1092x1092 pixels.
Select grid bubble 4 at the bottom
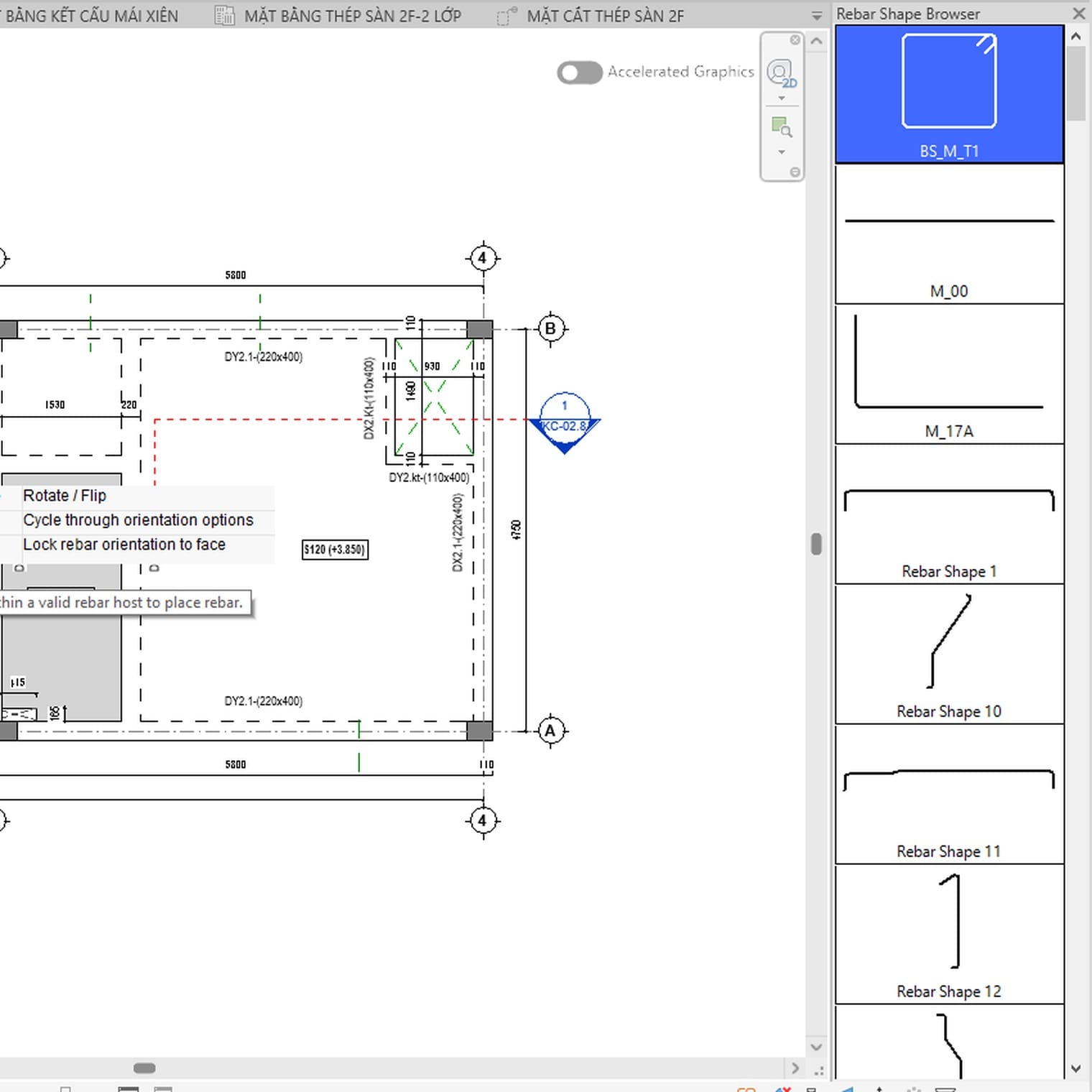click(x=483, y=820)
